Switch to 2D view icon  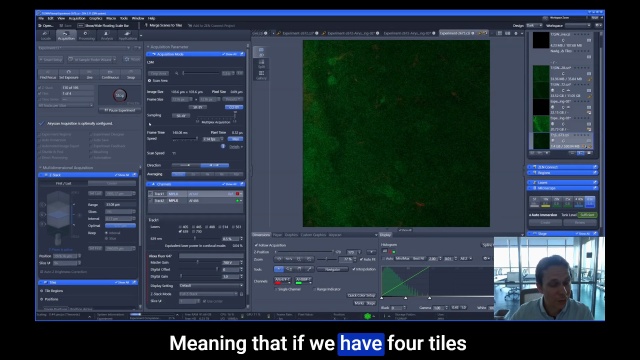pyautogui.click(x=261, y=52)
